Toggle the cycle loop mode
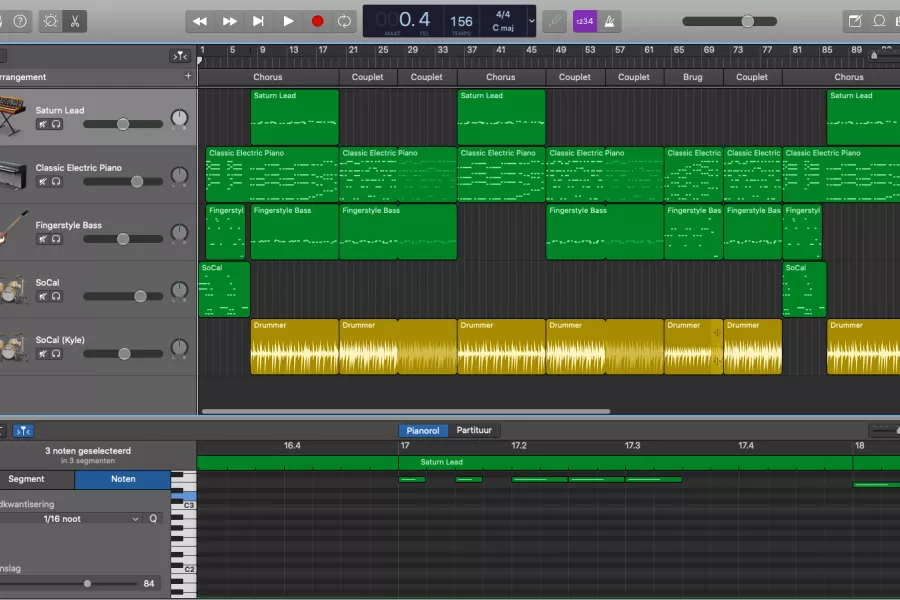Screen dimensions: 900x600 point(344,21)
